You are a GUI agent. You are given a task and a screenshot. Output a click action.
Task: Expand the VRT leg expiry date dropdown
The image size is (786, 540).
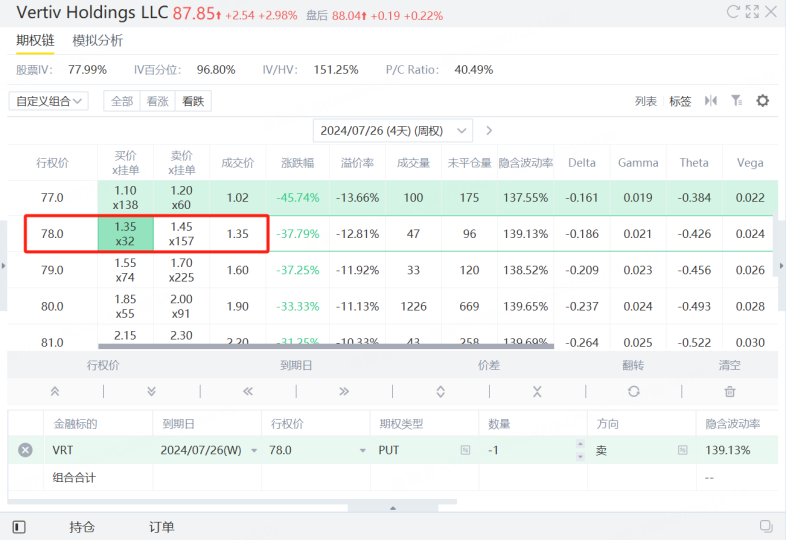coord(254,450)
